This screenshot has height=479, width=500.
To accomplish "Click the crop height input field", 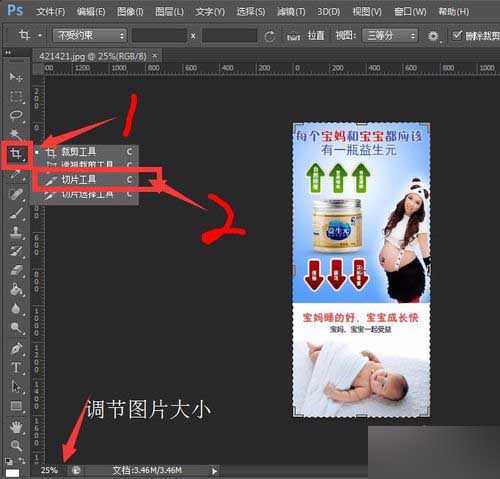I will (x=229, y=35).
